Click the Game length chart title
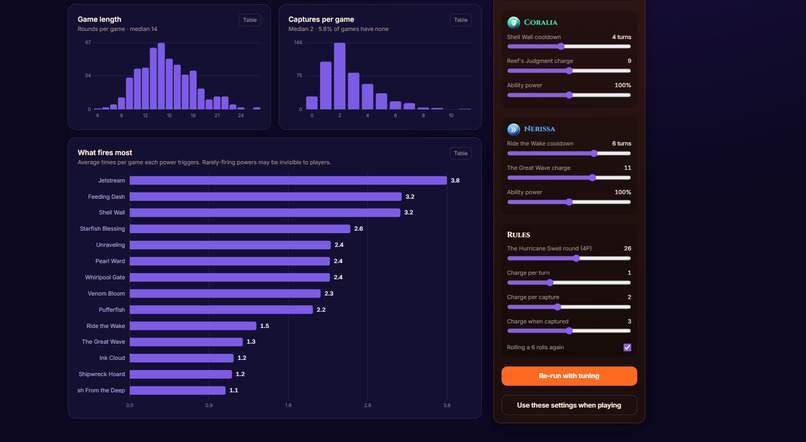This screenshot has width=806, height=442. 99,20
